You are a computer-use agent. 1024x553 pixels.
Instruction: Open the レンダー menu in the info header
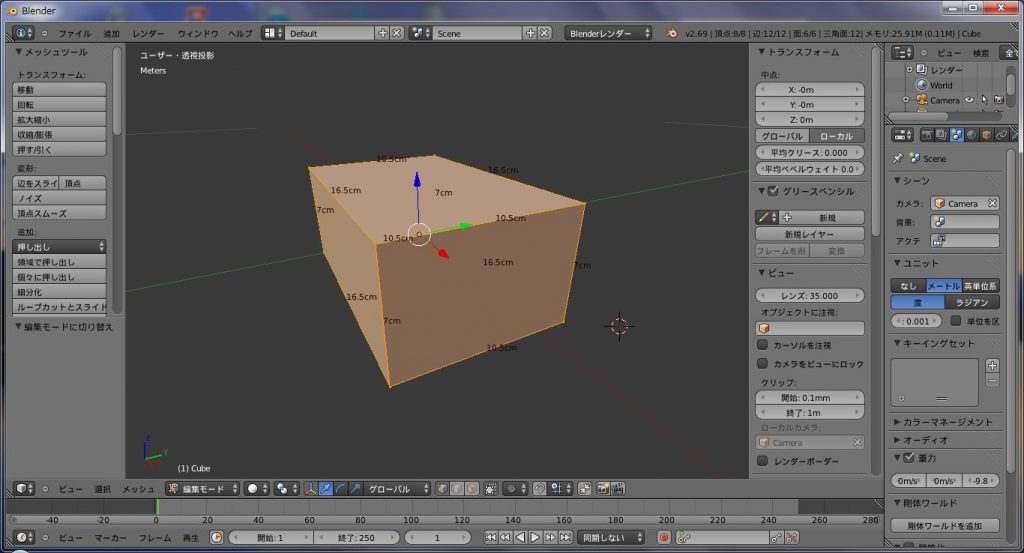[148, 33]
